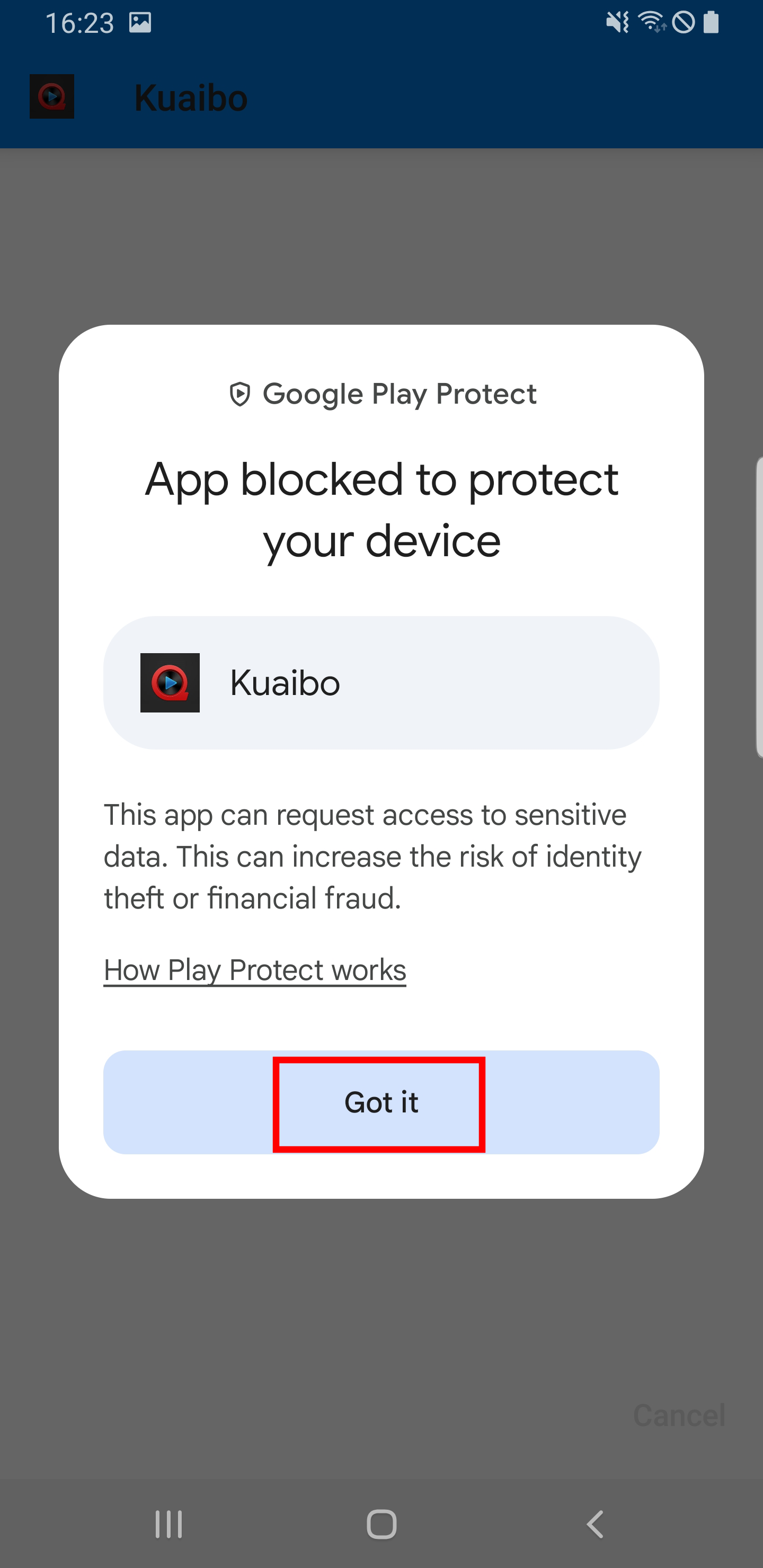
Task: Tap the Got it button
Action: (380, 1102)
